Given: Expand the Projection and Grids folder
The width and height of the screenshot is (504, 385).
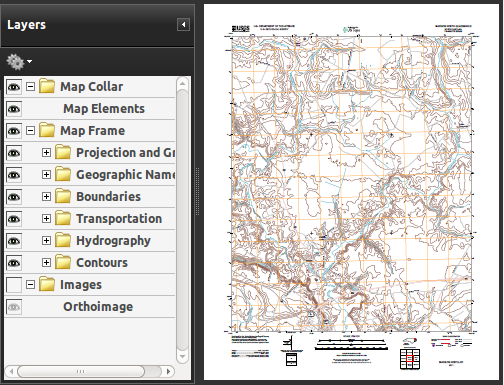Looking at the screenshot, I should tap(46, 153).
